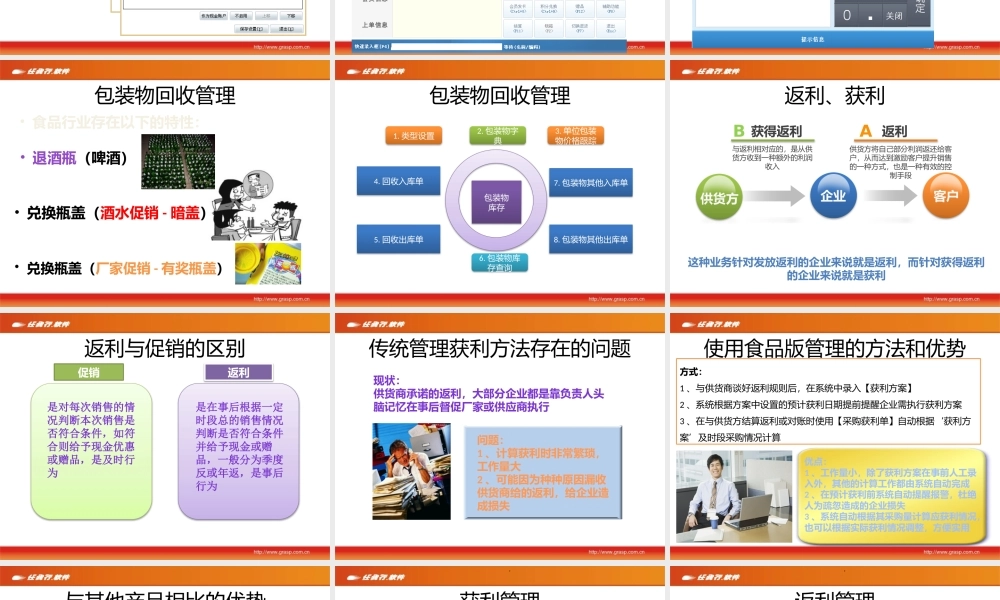Select the 取单 (F2) function icon
The height and width of the screenshot is (600, 1000).
pos(548,27)
